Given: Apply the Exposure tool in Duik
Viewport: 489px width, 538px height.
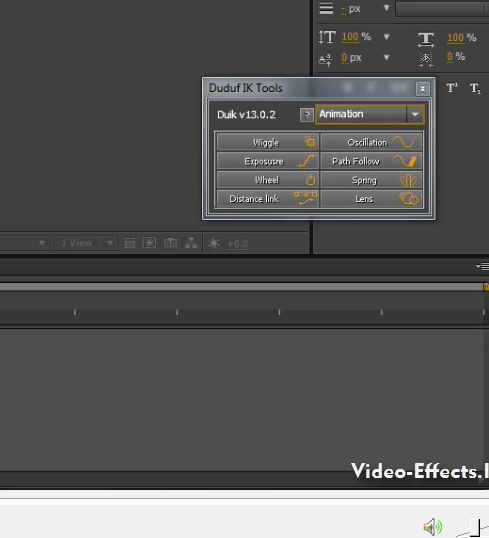Looking at the screenshot, I should pyautogui.click(x=268, y=161).
